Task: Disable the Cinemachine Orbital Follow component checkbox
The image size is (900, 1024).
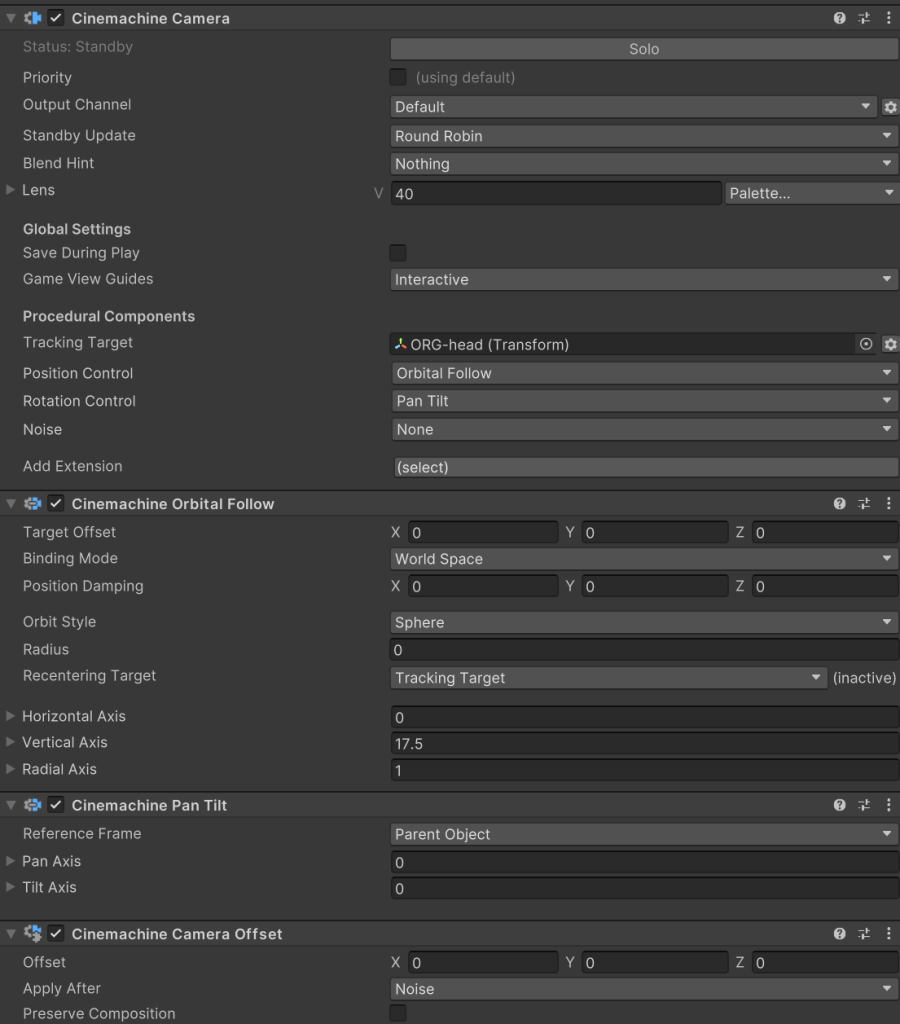Action: click(56, 504)
